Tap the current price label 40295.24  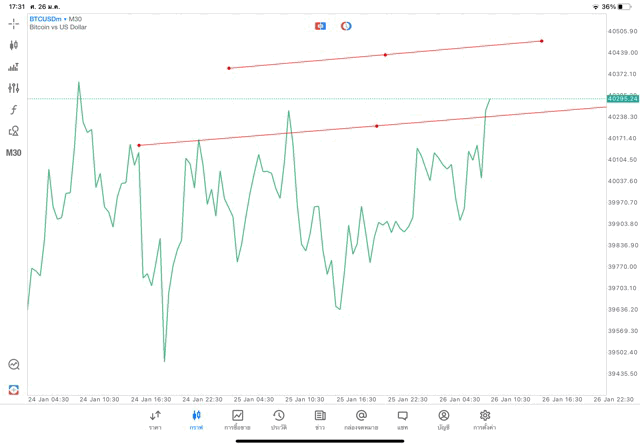coord(622,99)
